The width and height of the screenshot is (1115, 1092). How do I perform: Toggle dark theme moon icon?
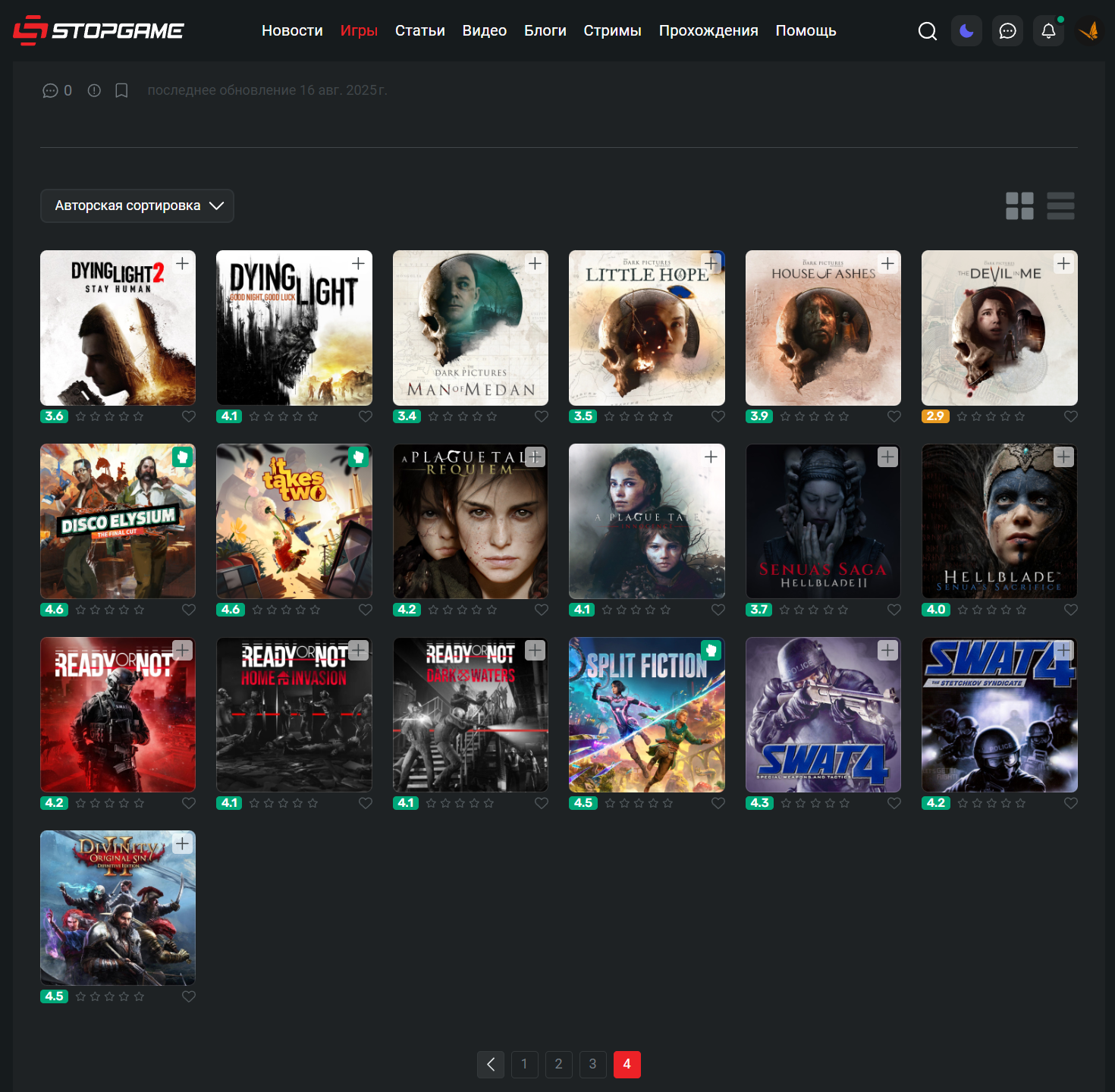click(966, 31)
